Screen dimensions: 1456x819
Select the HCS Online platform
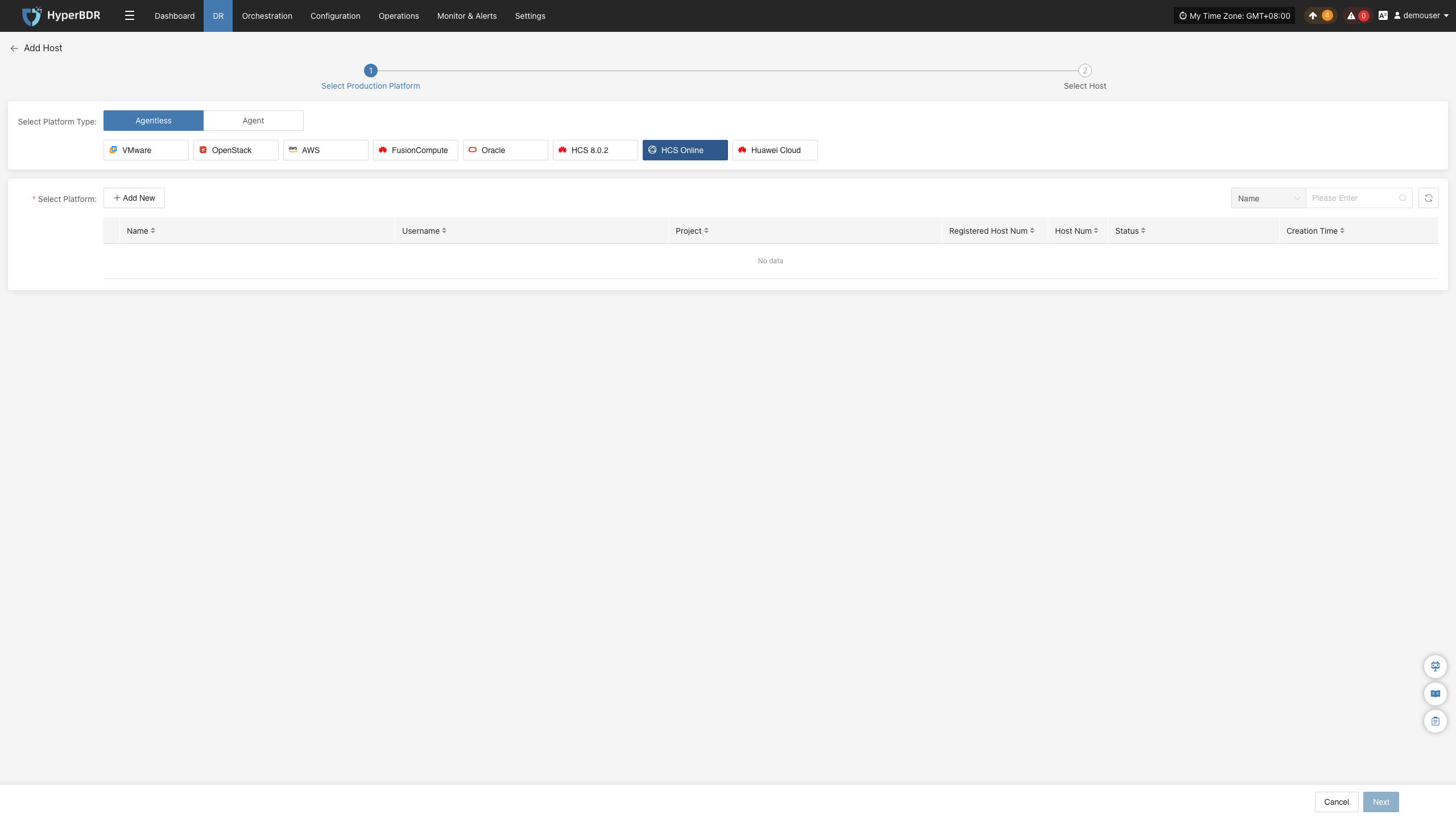(x=685, y=150)
